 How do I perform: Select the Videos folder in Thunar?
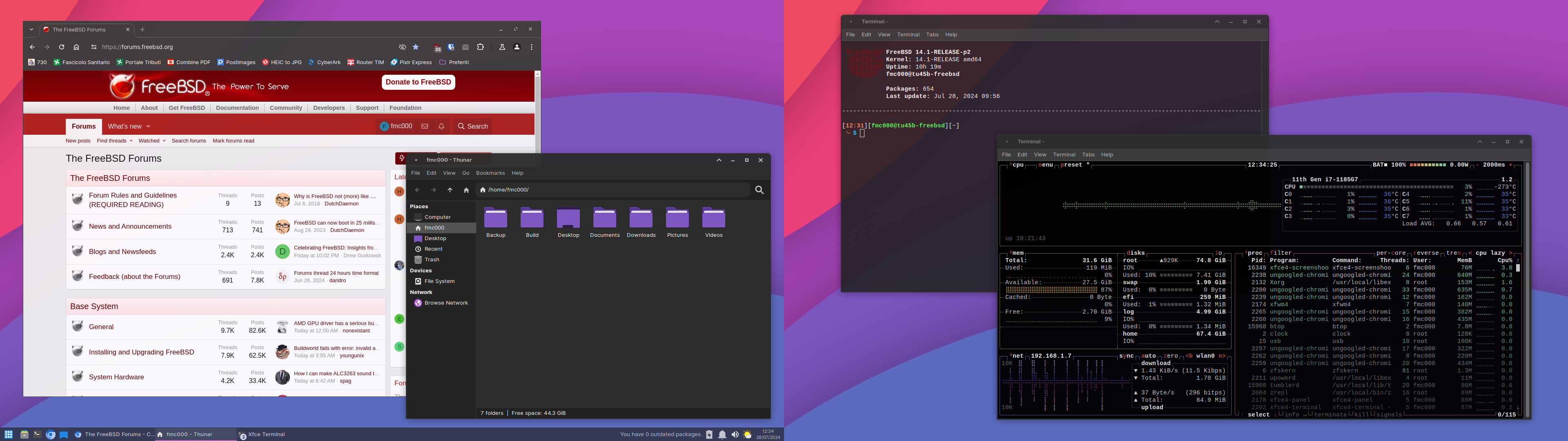(x=713, y=222)
